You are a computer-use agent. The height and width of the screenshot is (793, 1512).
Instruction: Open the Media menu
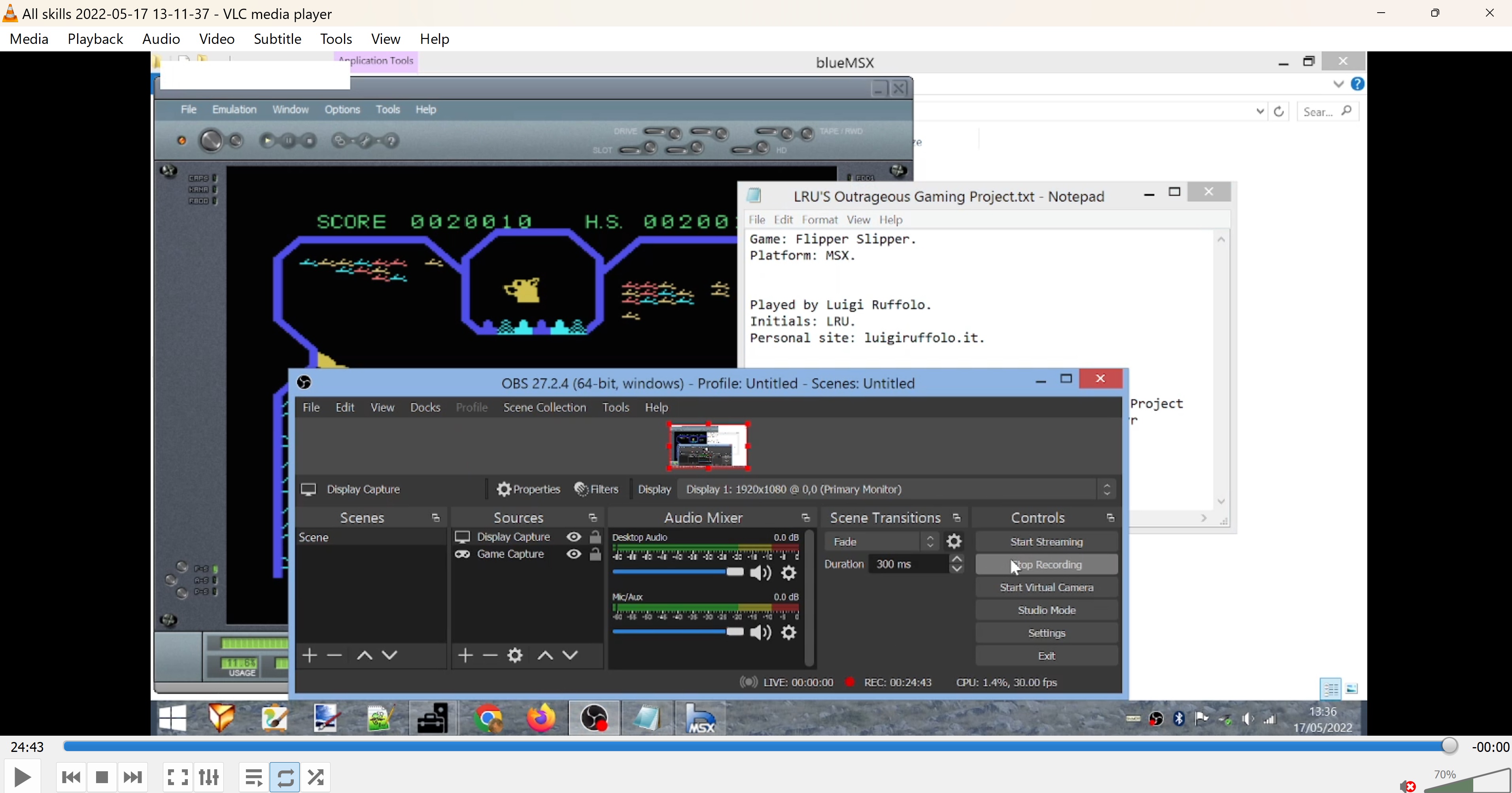click(x=29, y=39)
